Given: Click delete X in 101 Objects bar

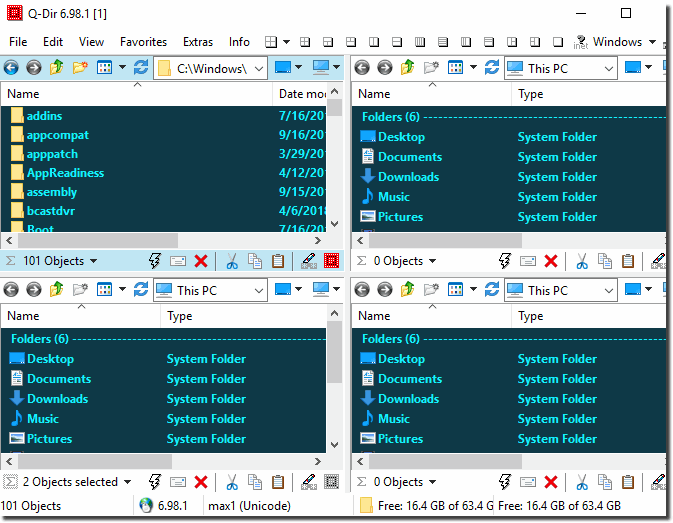Looking at the screenshot, I should 201,261.
